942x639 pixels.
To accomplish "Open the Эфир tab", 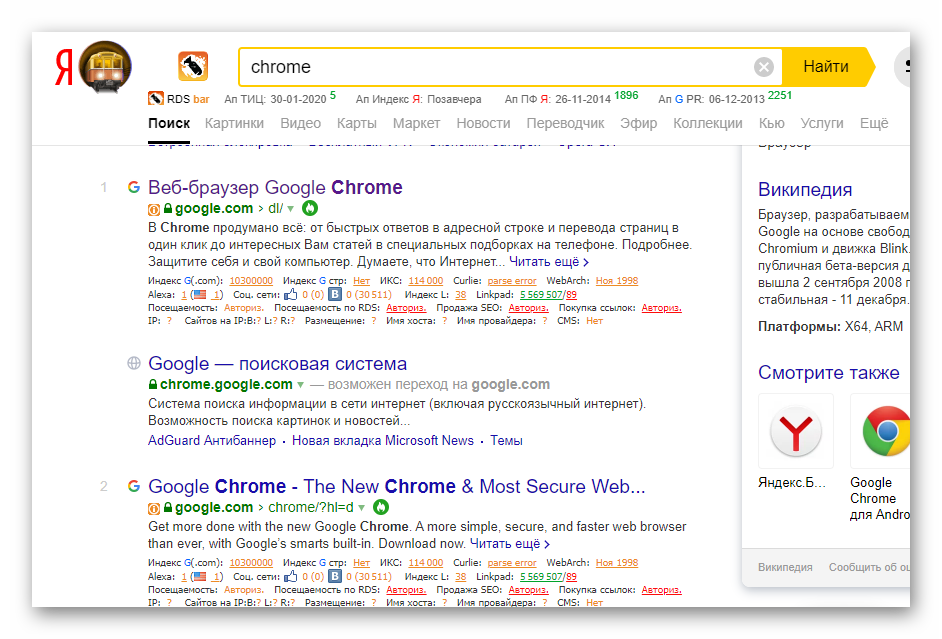I will point(639,123).
